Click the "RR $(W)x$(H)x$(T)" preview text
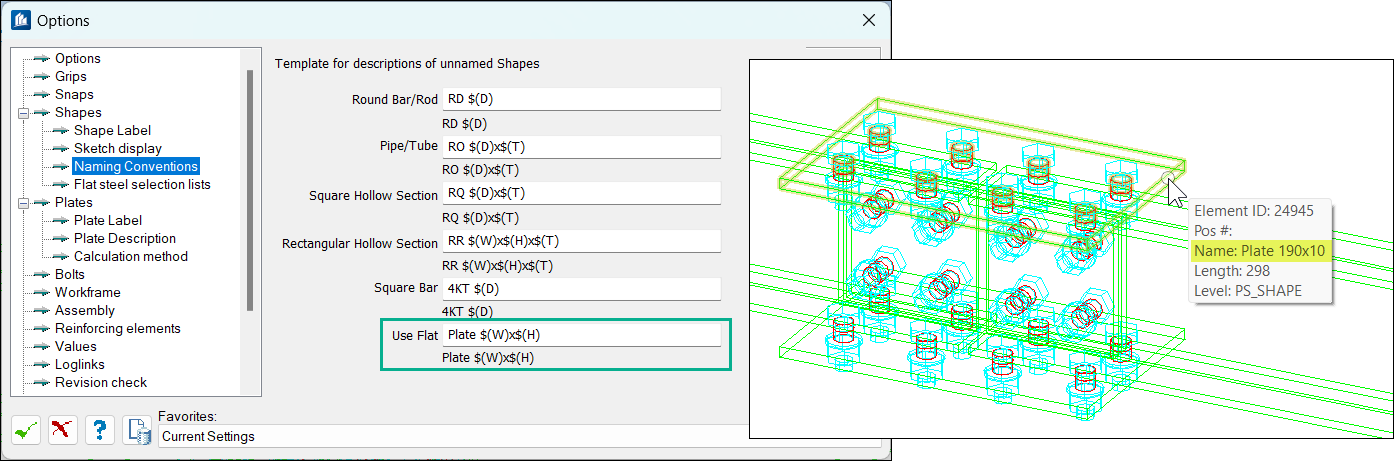This screenshot has height=461, width=1394. click(497, 266)
